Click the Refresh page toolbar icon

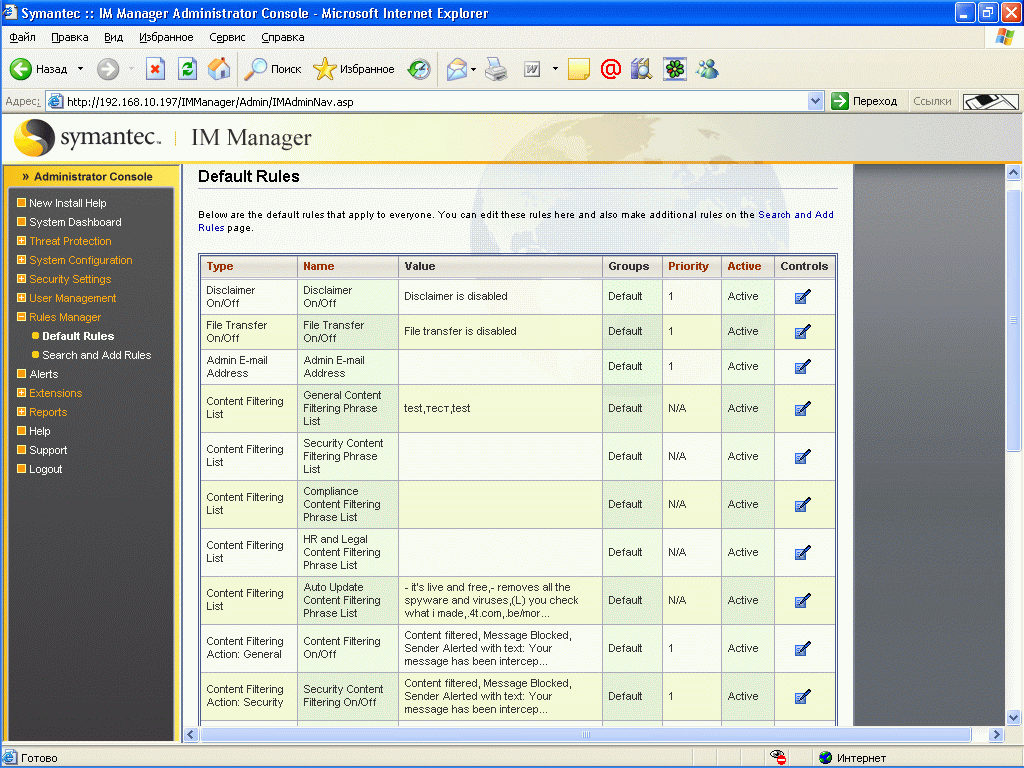pyautogui.click(x=187, y=69)
